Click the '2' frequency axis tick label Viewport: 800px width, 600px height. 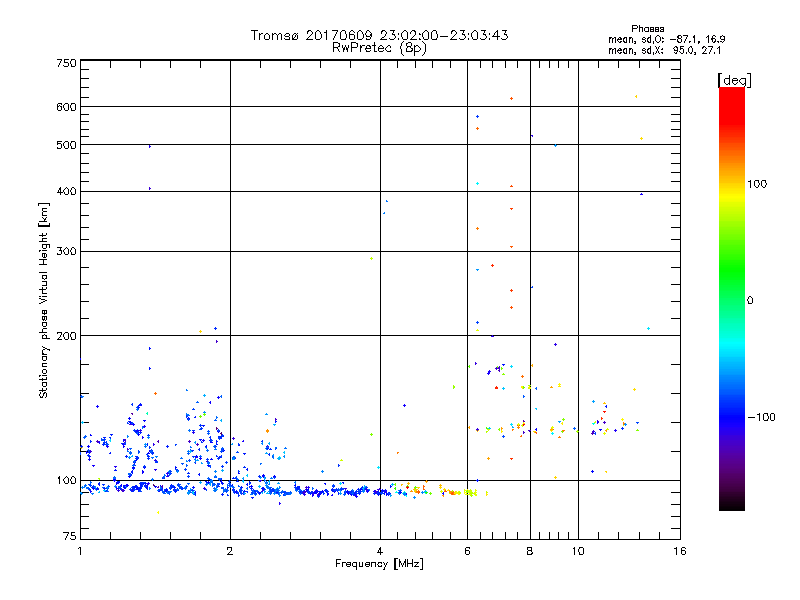(230, 551)
